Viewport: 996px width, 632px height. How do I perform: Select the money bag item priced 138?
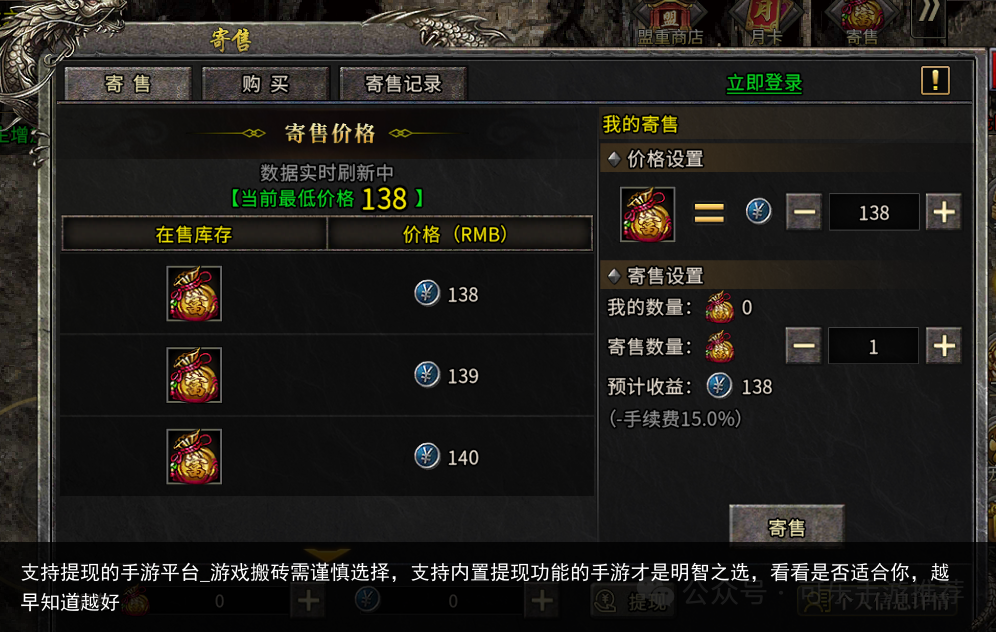click(x=194, y=293)
